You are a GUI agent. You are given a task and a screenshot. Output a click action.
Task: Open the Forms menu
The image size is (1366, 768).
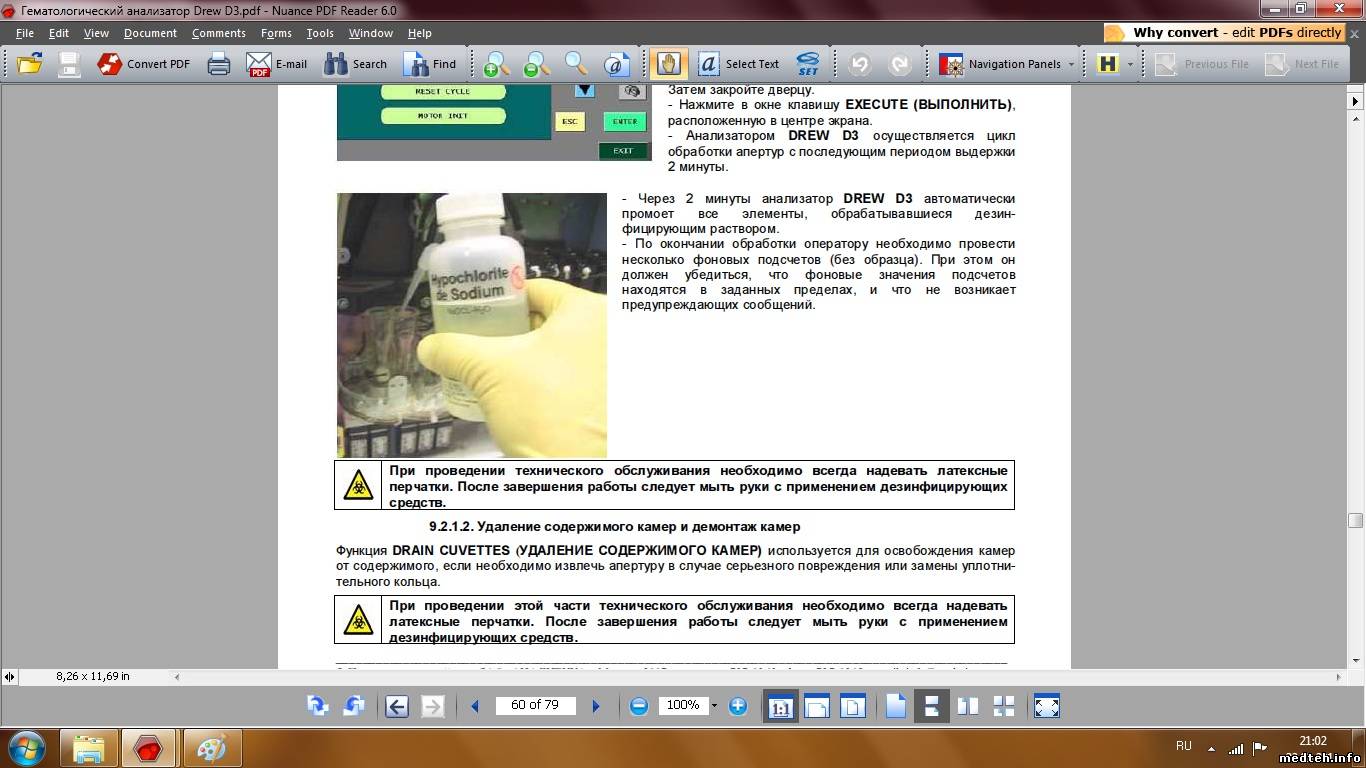pyautogui.click(x=276, y=33)
